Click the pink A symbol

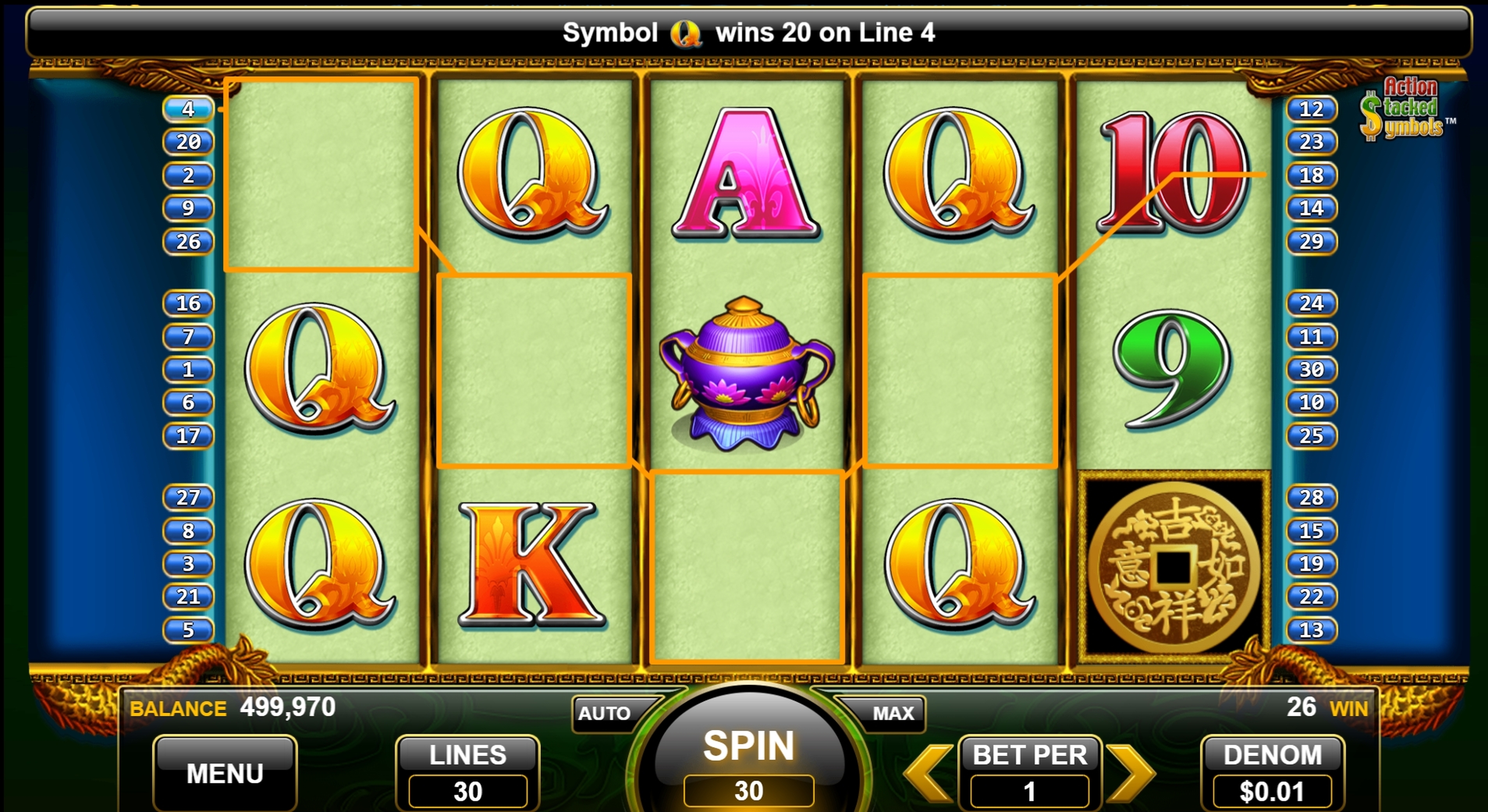tap(745, 173)
